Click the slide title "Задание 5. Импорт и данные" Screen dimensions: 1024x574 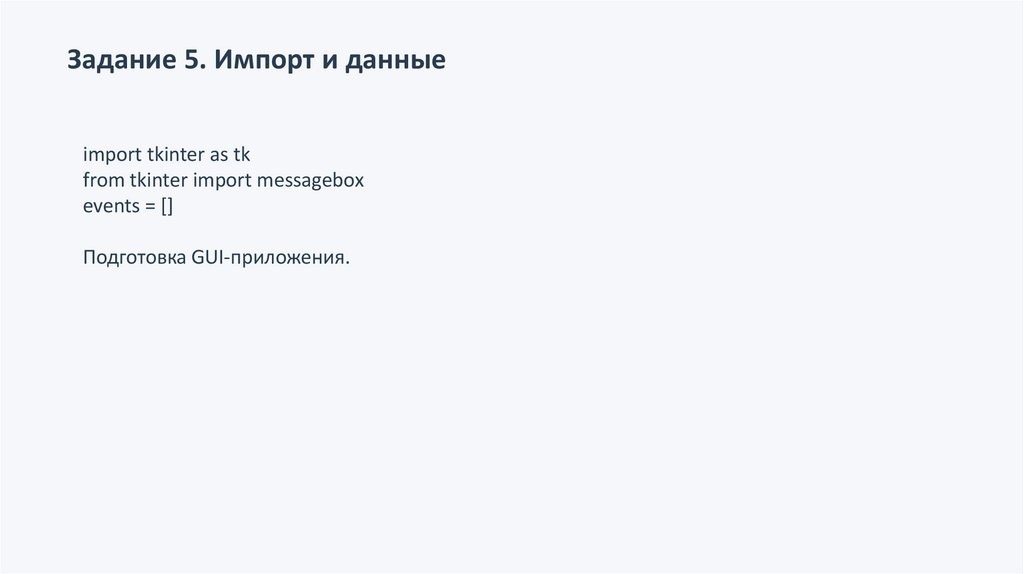pyautogui.click(x=256, y=61)
